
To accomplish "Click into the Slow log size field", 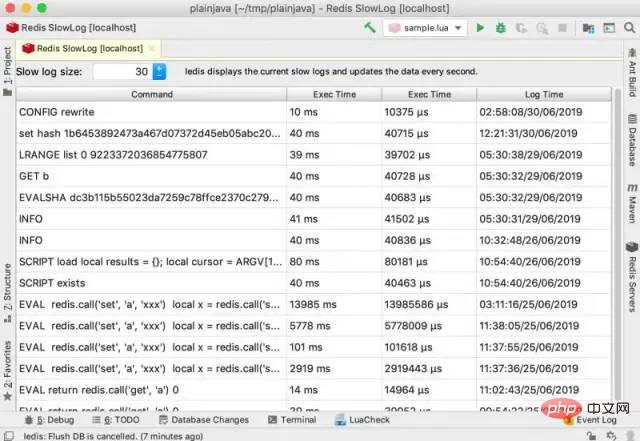I will (122, 72).
